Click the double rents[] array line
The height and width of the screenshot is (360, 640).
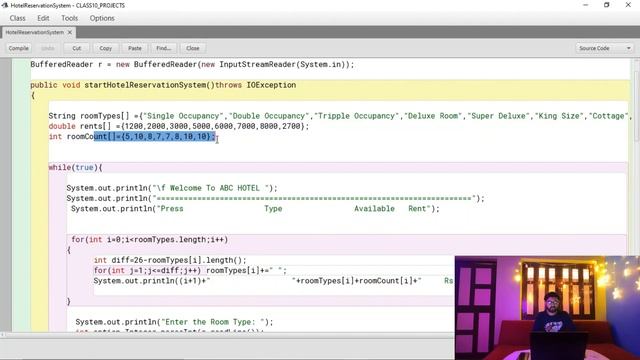pos(179,126)
